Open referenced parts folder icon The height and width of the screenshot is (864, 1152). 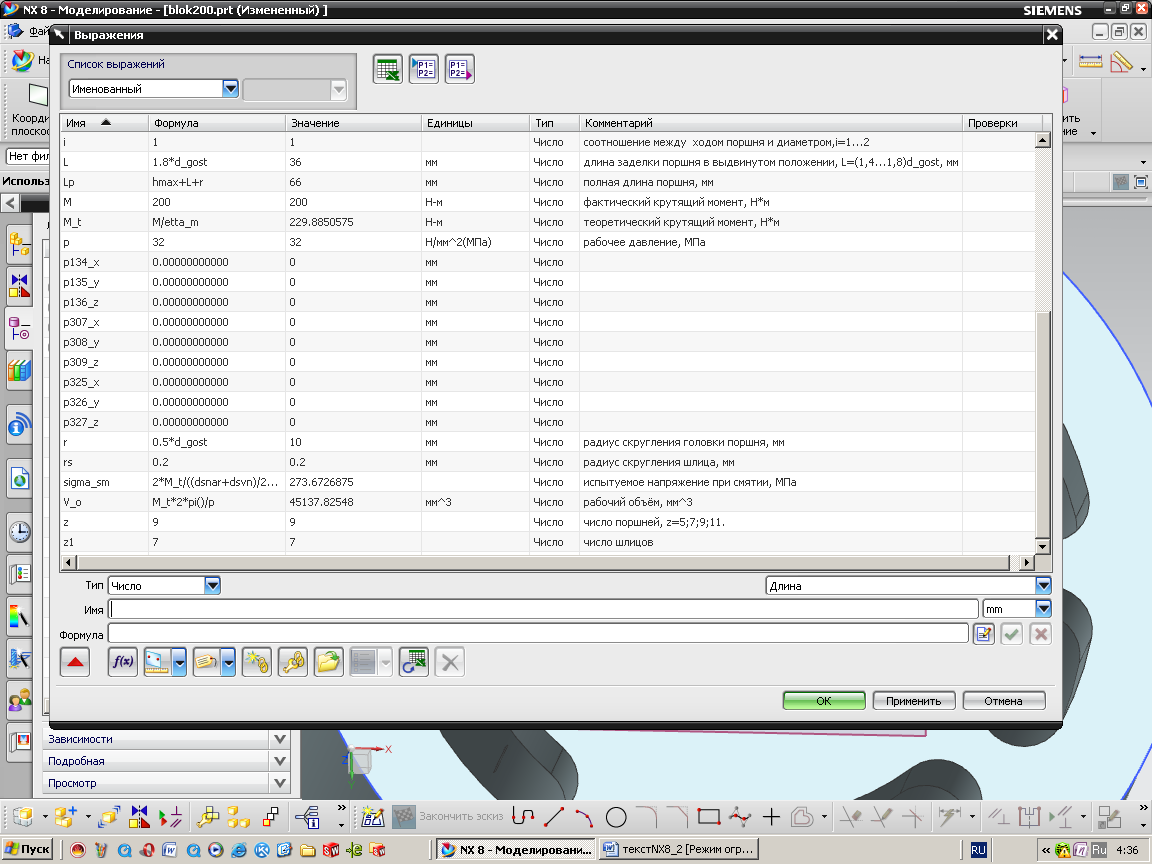pyautogui.click(x=328, y=662)
